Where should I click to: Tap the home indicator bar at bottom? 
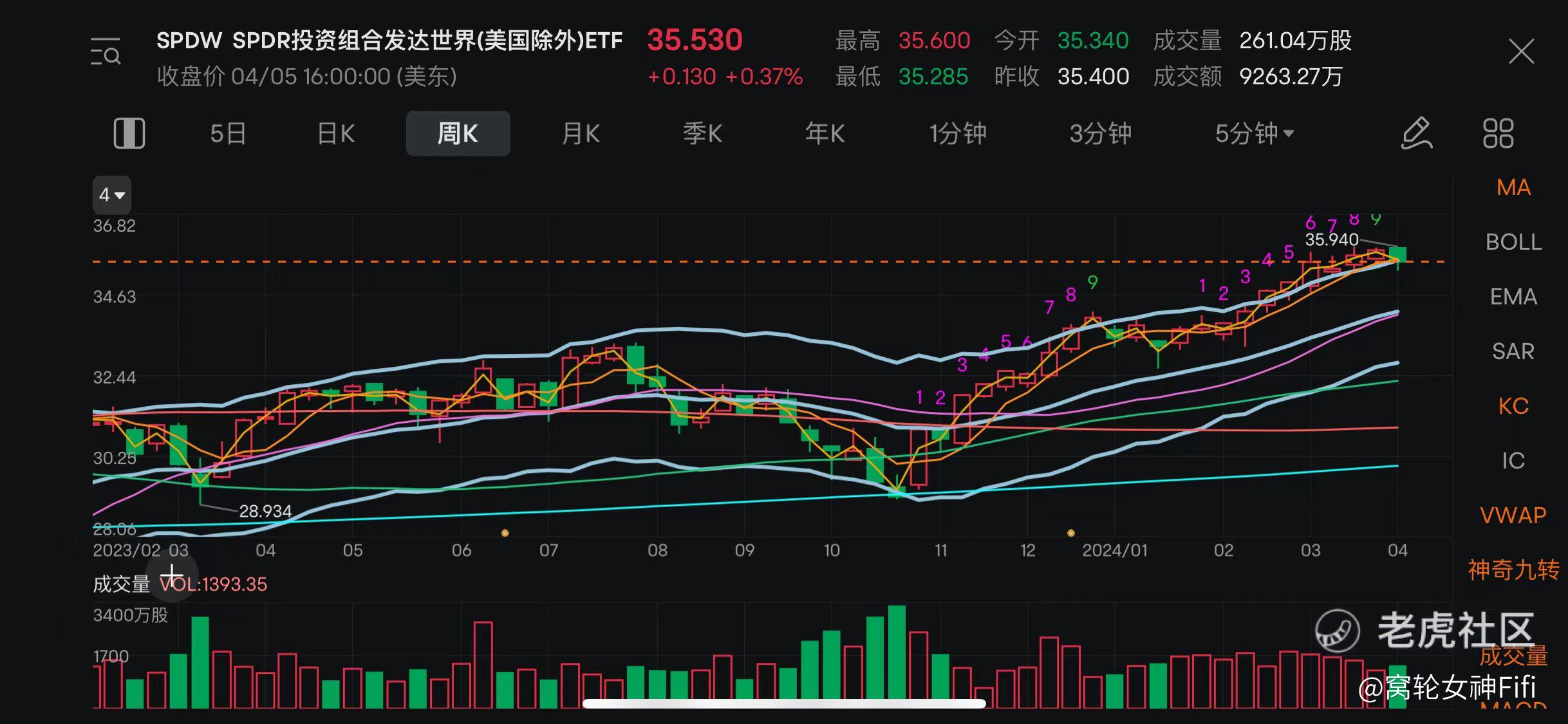click(x=784, y=703)
